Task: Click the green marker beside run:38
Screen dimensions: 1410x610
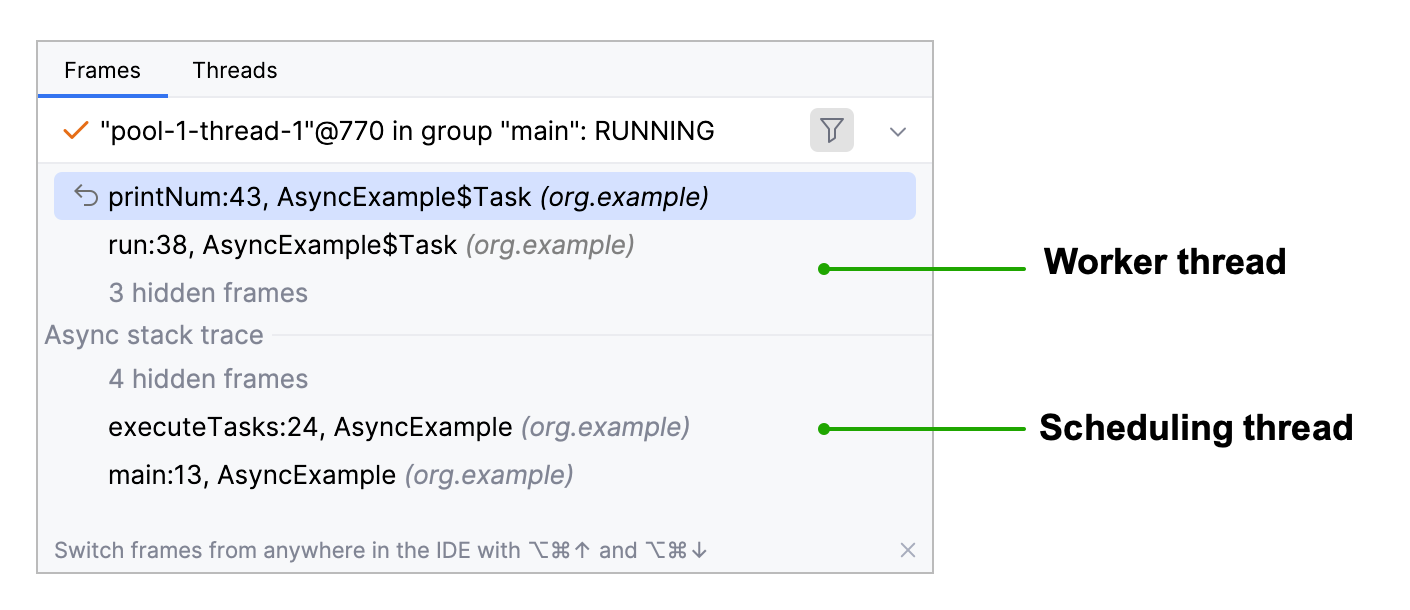Action: 822,268
